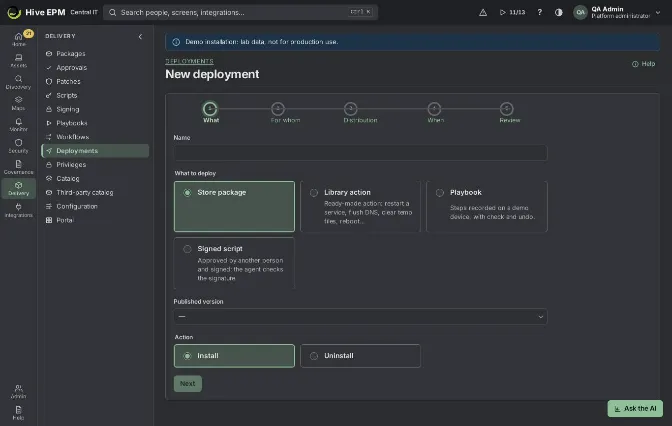Go to Approvals in Delivery menu

[95, 68]
